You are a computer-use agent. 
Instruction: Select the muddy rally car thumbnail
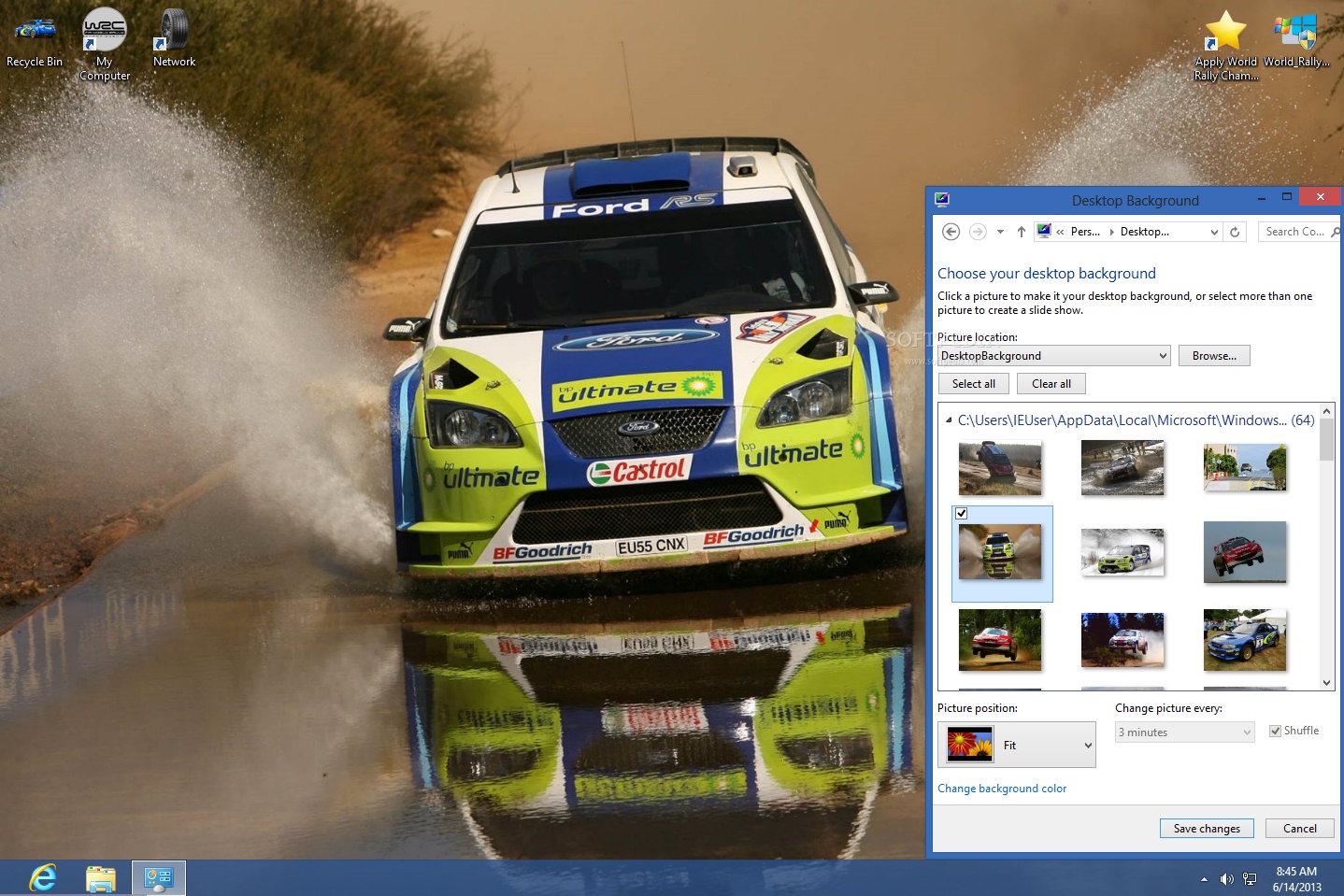pos(1122,467)
